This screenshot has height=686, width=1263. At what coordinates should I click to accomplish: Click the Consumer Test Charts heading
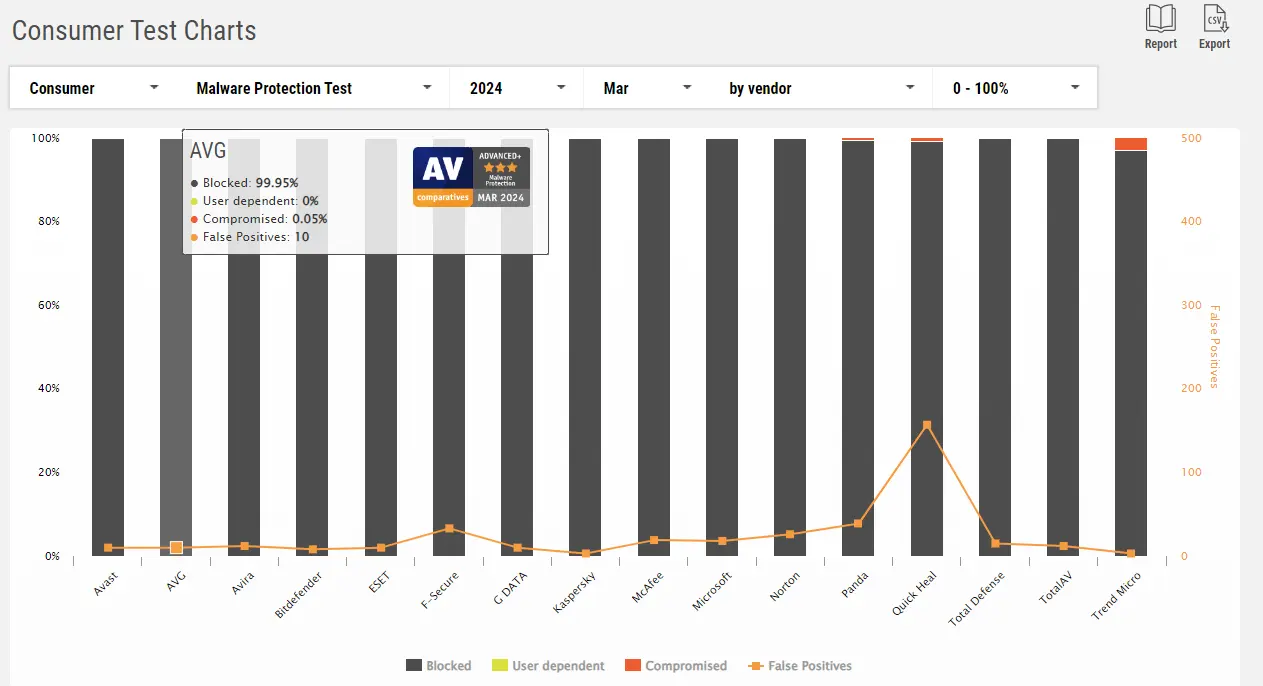point(134,31)
